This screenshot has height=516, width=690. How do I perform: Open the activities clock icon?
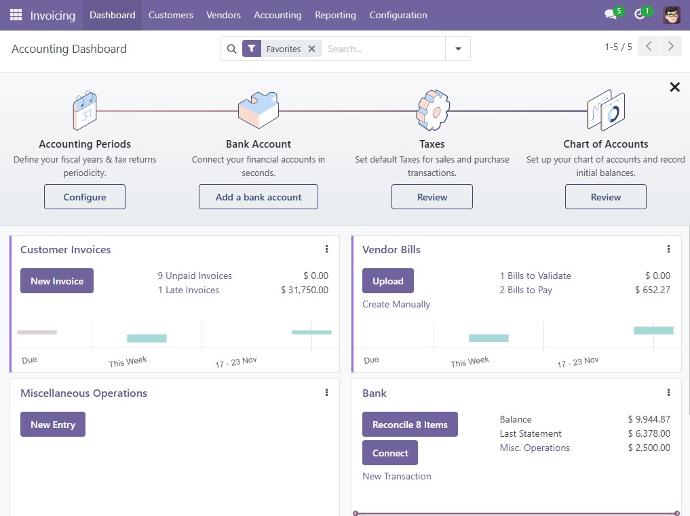(640, 15)
